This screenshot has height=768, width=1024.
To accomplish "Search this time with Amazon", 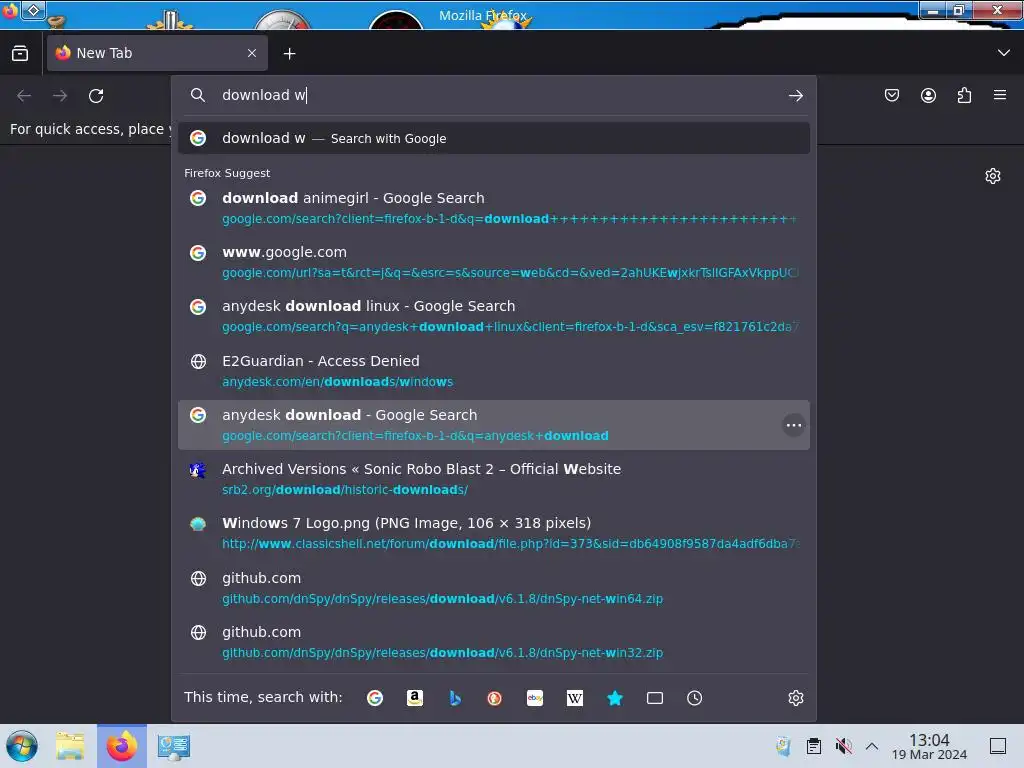I will click(x=415, y=698).
